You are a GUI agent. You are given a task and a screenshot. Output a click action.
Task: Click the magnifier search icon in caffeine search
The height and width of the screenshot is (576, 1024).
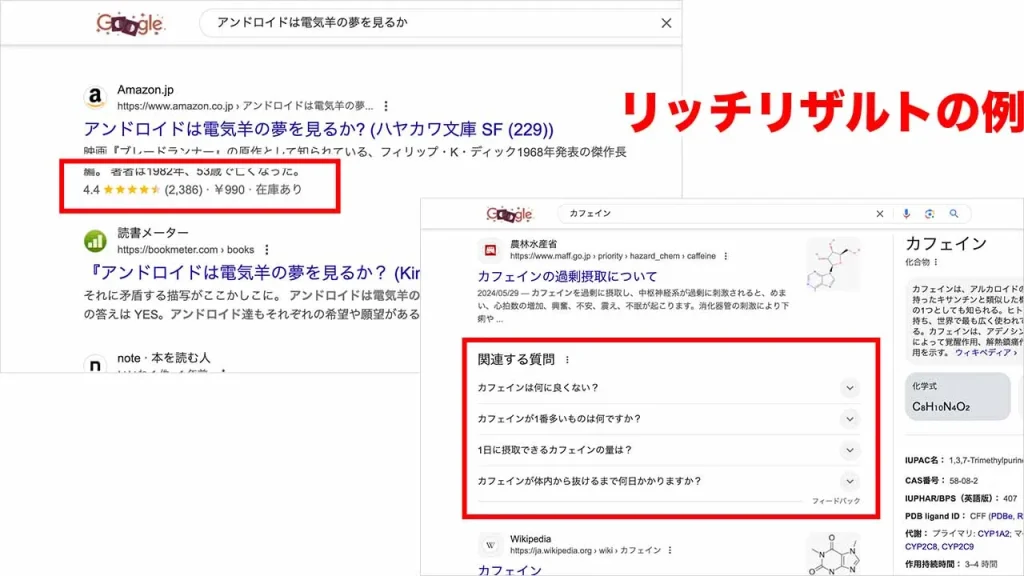pos(954,214)
